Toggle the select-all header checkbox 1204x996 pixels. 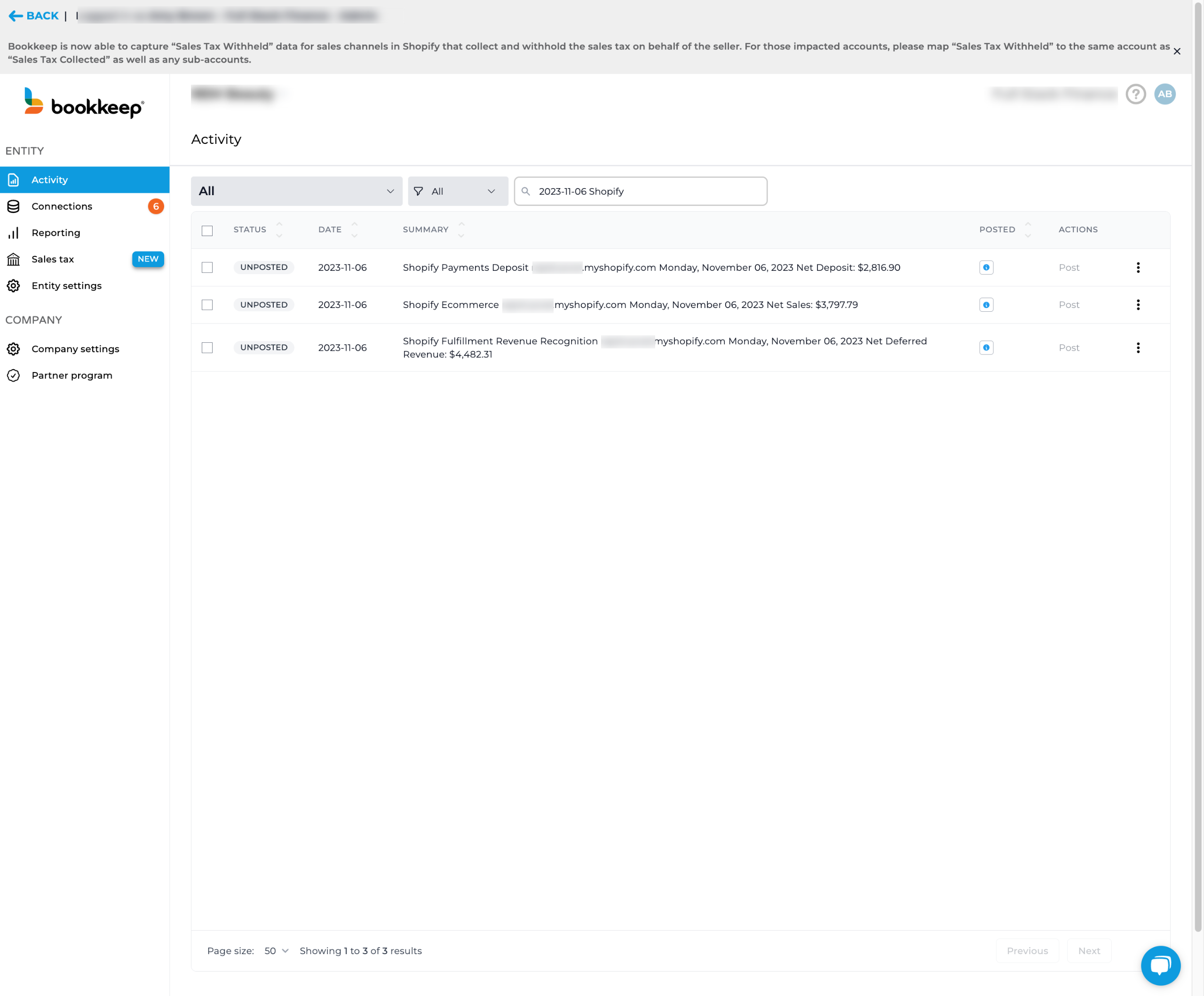207,230
